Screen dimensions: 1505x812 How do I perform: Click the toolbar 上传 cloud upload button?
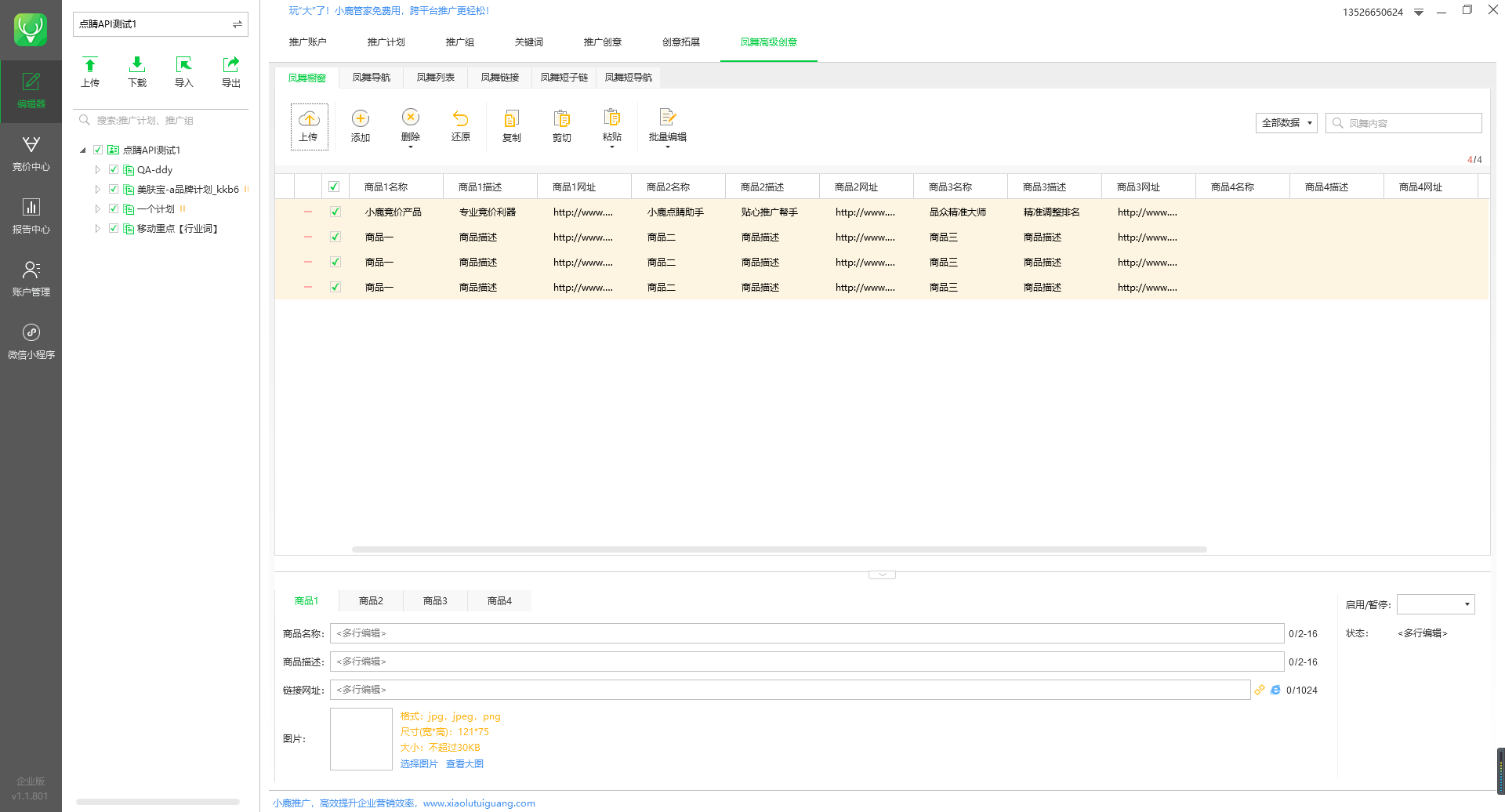tap(309, 126)
